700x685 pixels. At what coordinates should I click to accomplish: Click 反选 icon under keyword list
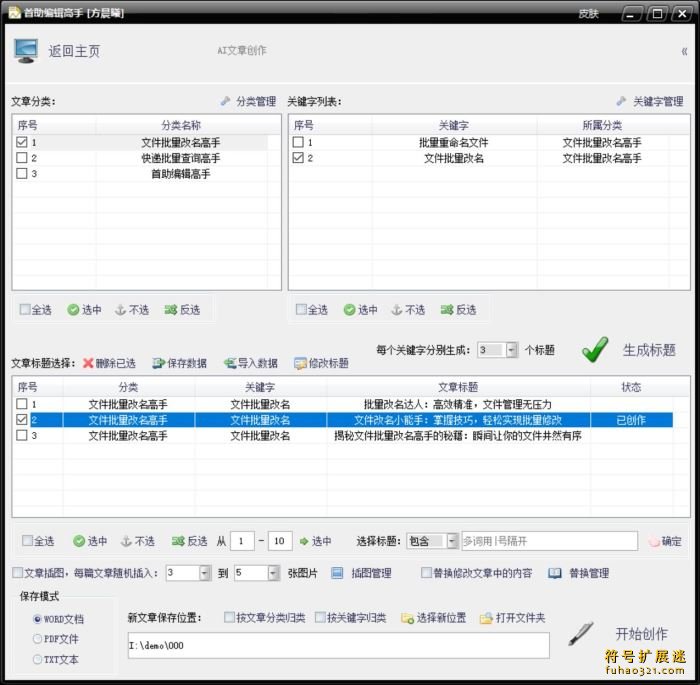click(447, 309)
